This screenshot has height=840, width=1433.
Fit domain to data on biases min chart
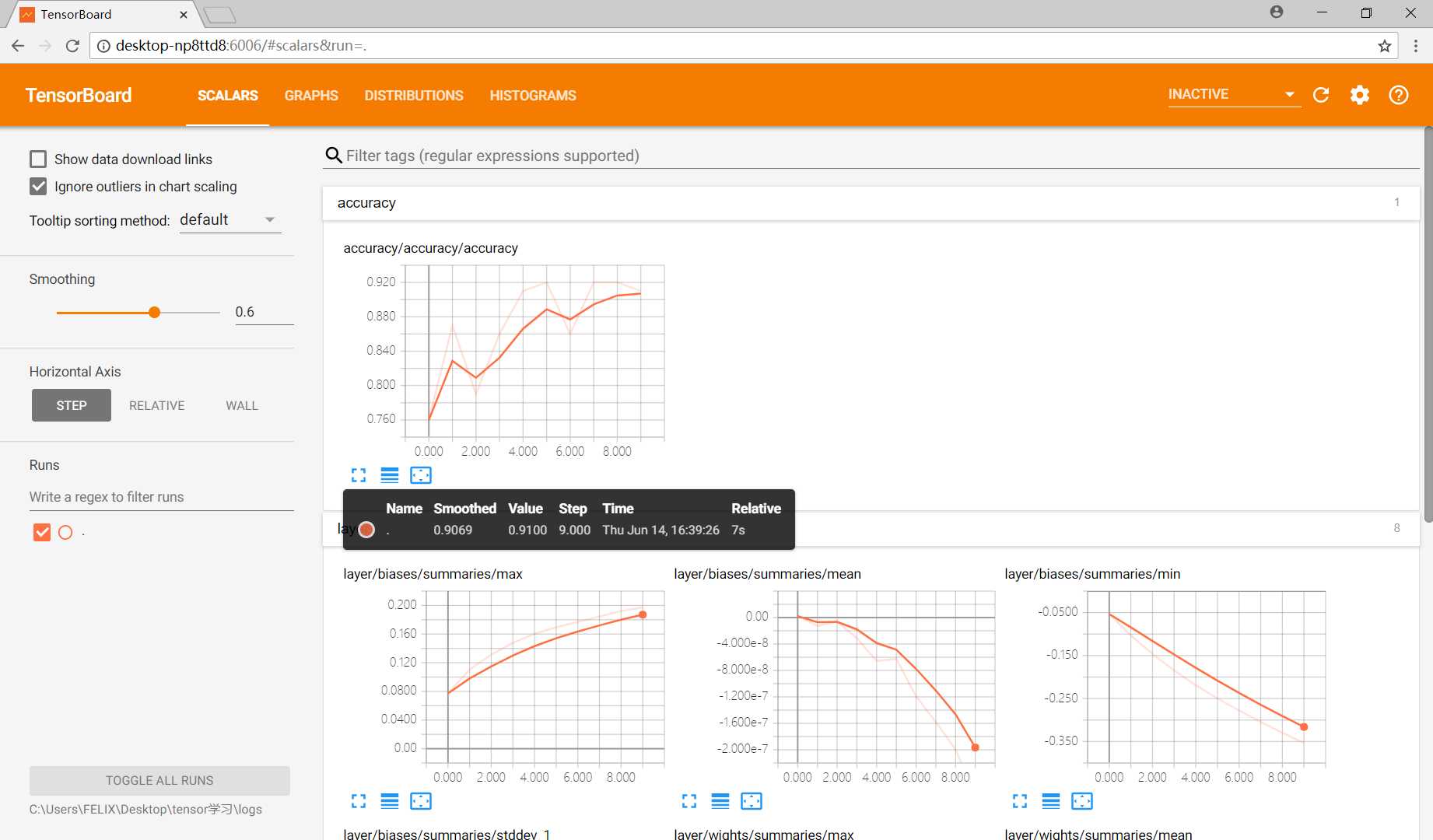[x=1082, y=800]
